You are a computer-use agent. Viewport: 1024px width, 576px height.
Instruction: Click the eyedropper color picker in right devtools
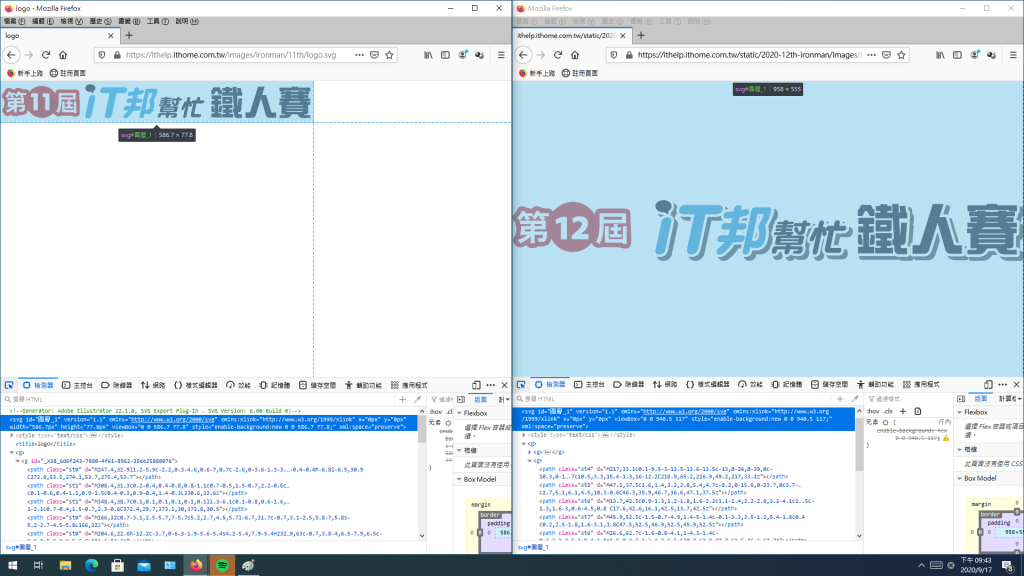pyautogui.click(x=855, y=398)
